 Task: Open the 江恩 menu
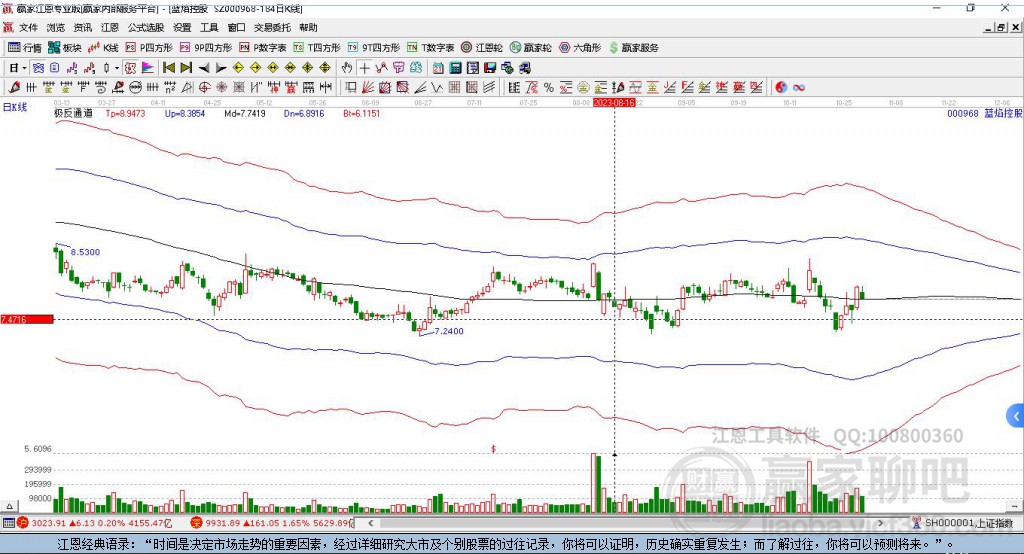coord(110,27)
